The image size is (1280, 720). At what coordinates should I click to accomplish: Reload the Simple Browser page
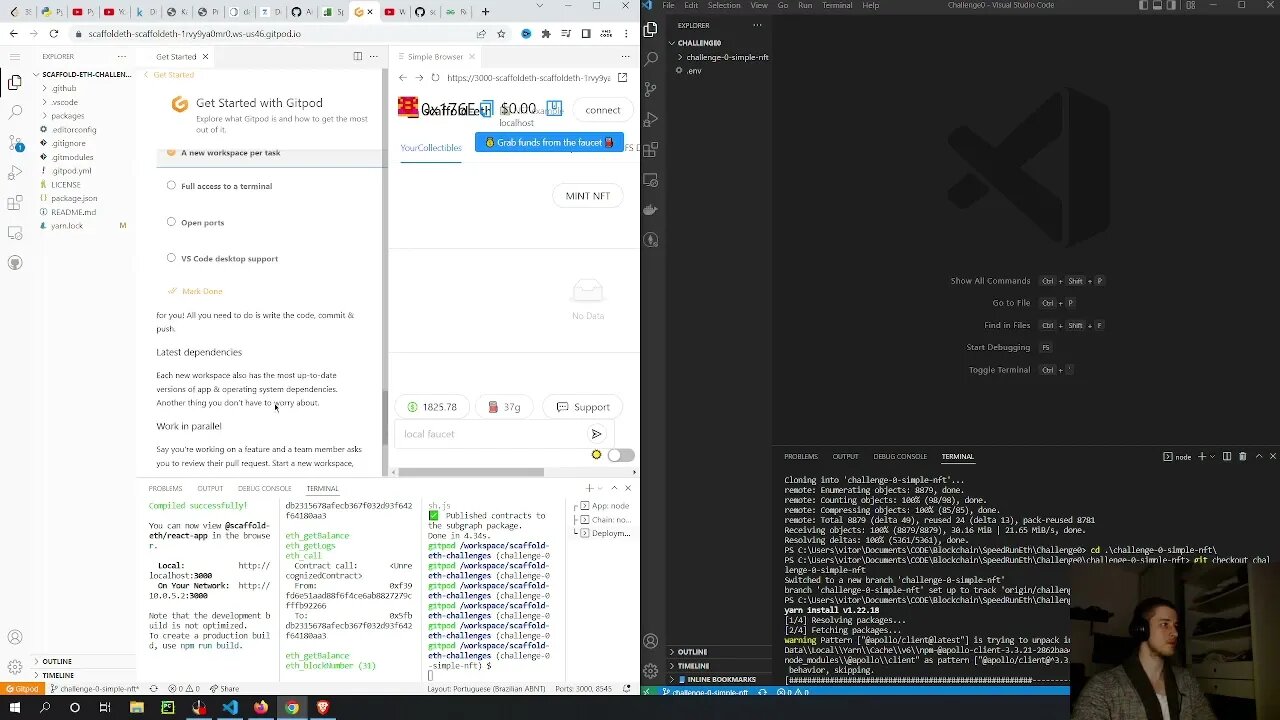435,77
